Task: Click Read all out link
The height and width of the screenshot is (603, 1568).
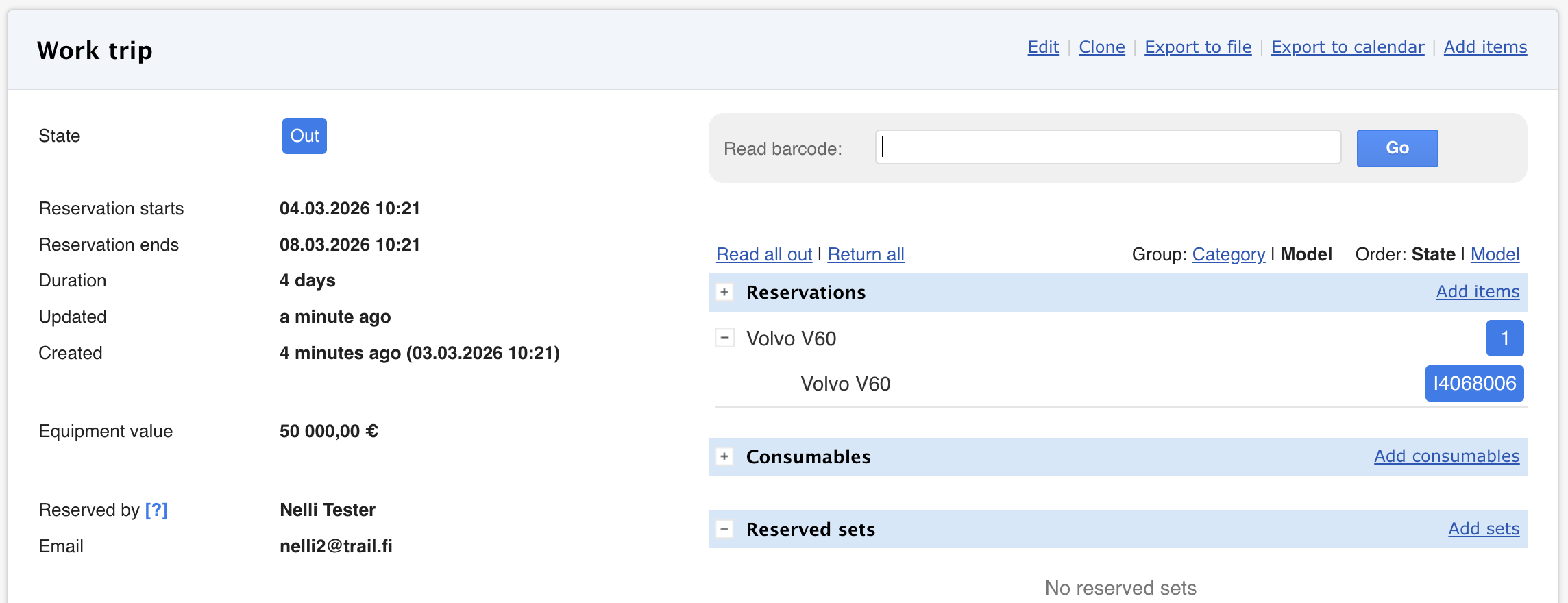Action: coord(764,254)
